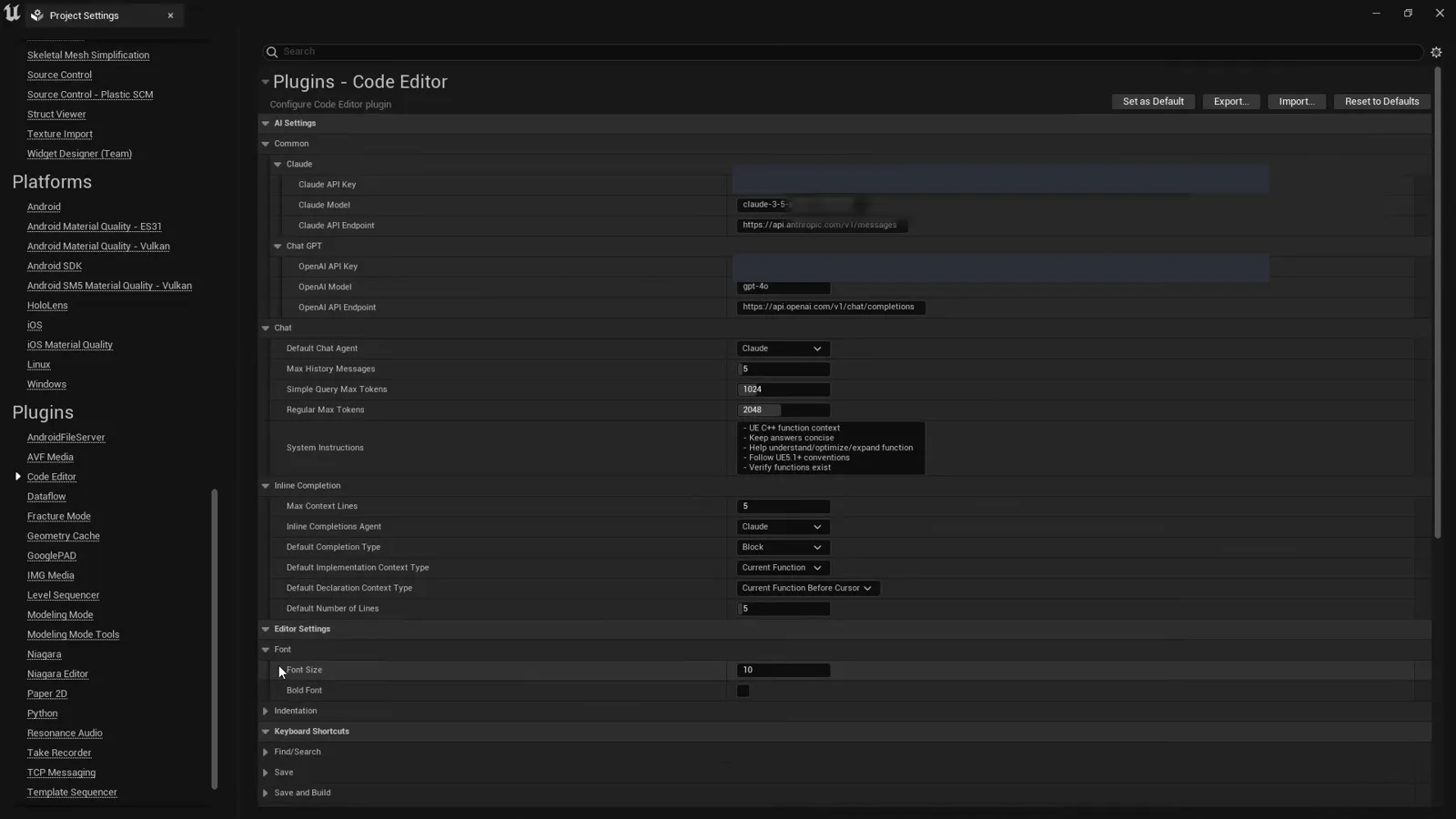Select the Project Settings tab
The width and height of the screenshot is (1456, 819).
pos(104,15)
